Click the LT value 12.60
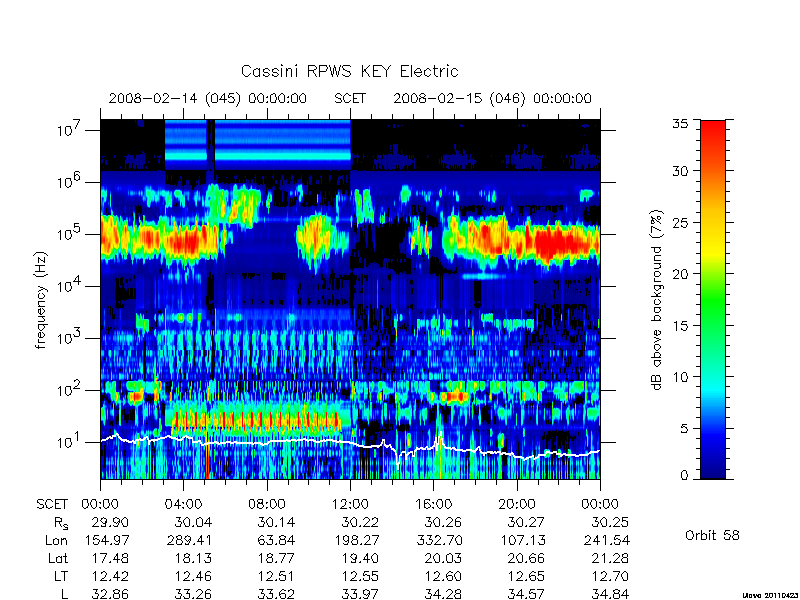 click(x=443, y=576)
